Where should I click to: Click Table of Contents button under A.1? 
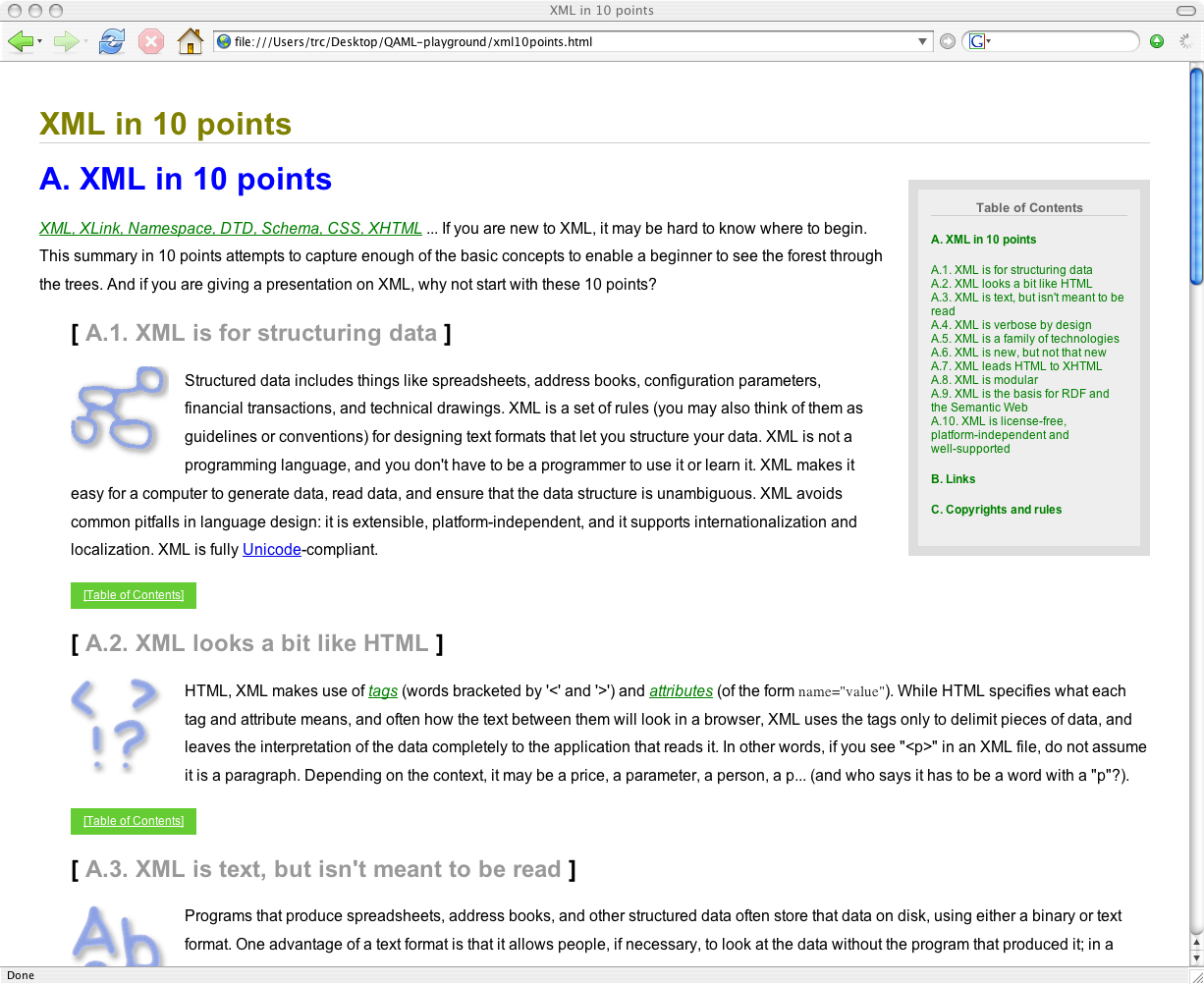pyautogui.click(x=134, y=595)
